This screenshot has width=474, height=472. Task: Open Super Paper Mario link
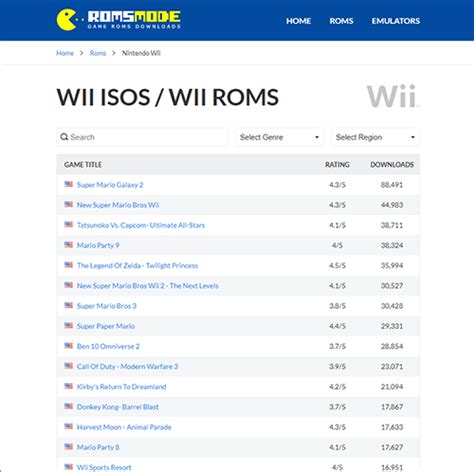pyautogui.click(x=106, y=326)
